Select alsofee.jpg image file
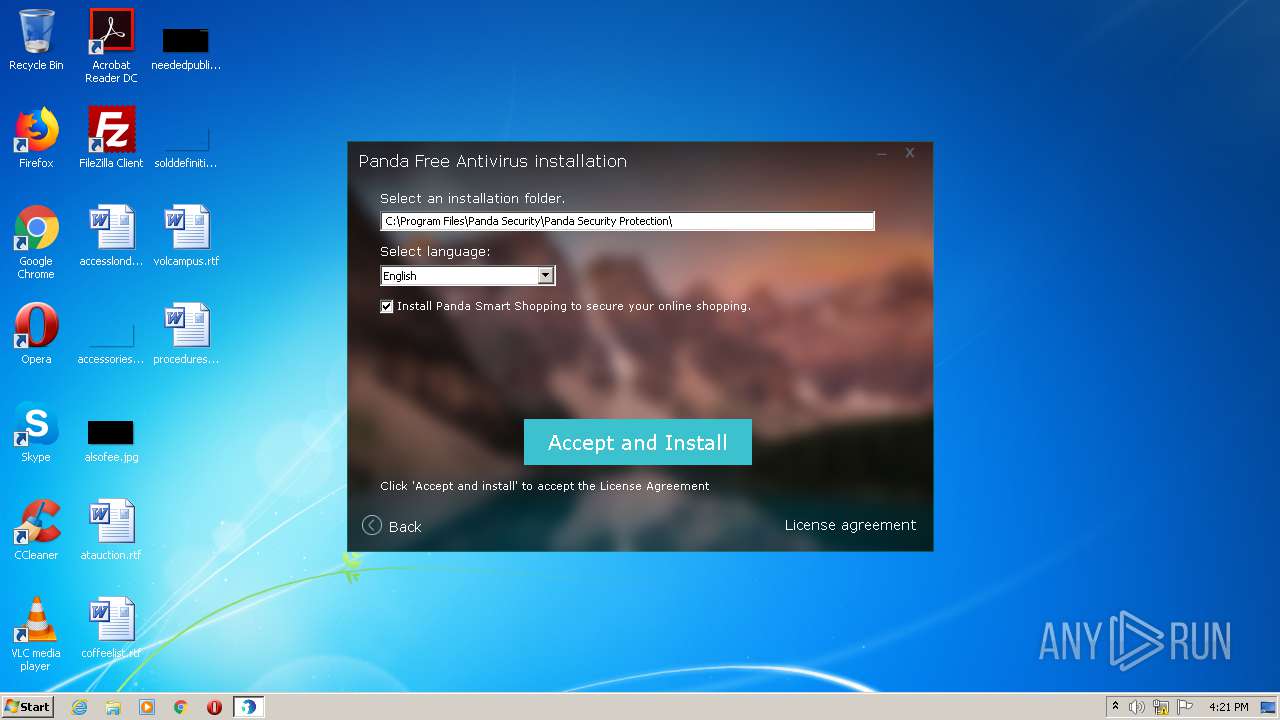The height and width of the screenshot is (720, 1280). 111,440
